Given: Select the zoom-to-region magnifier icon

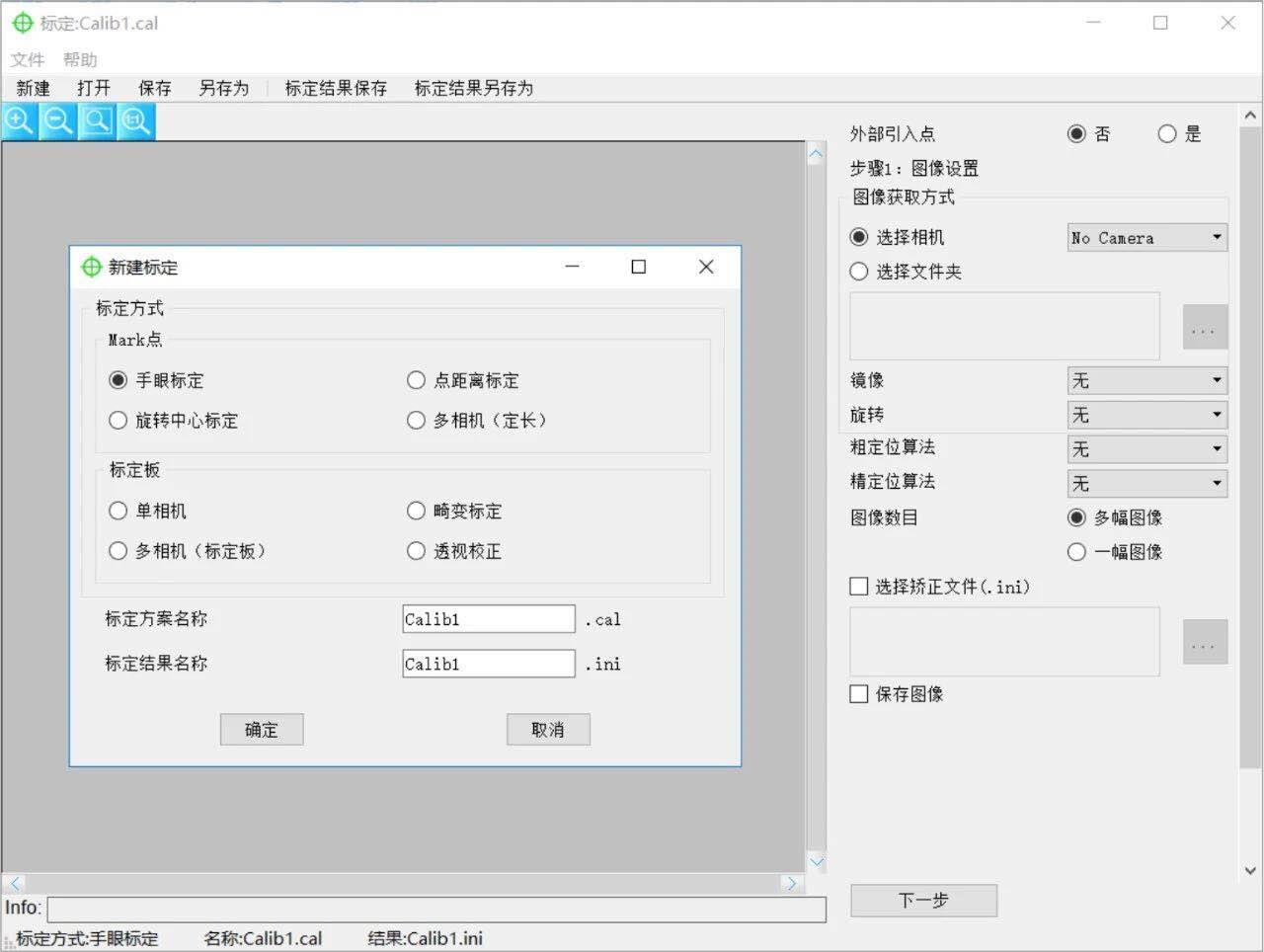Looking at the screenshot, I should [x=97, y=121].
